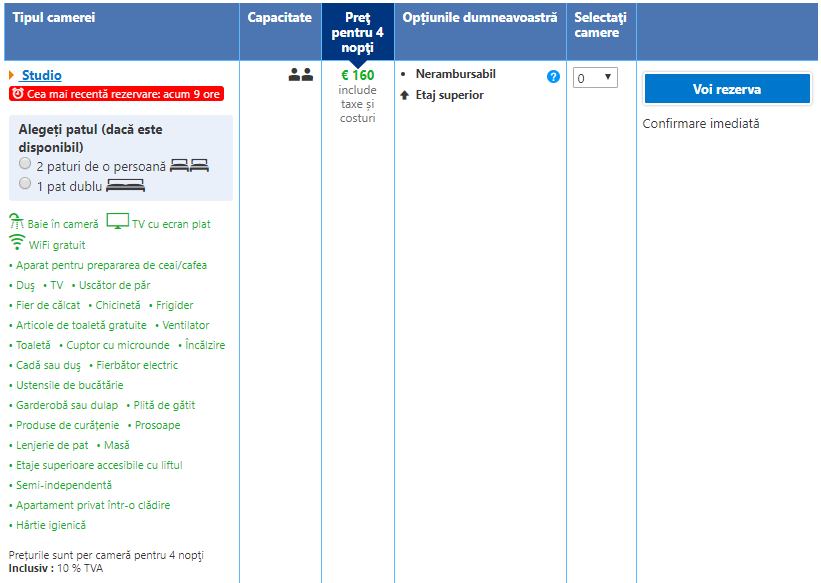
Task: Click the double bed icon
Action: [125, 184]
